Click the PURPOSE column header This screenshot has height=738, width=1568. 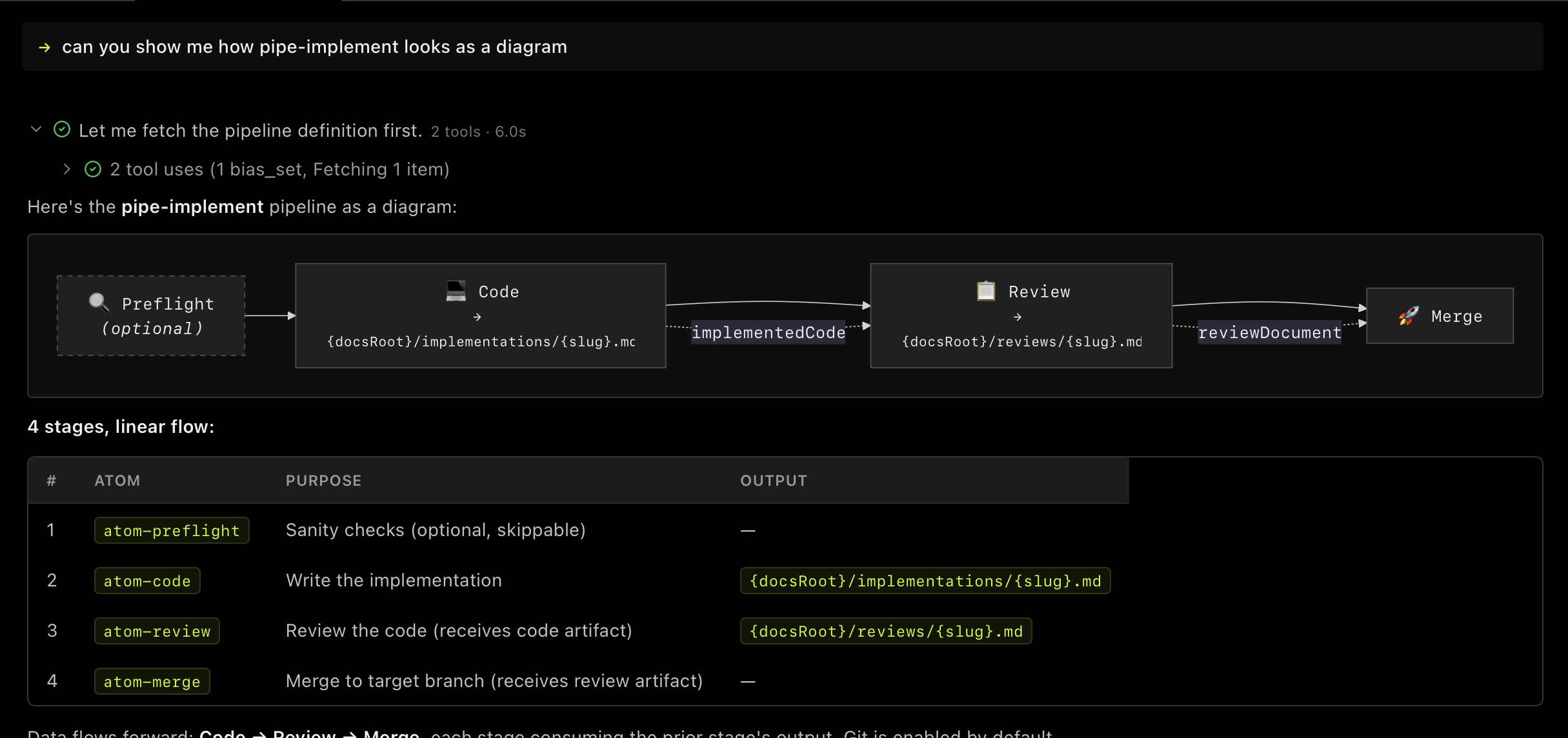323,481
